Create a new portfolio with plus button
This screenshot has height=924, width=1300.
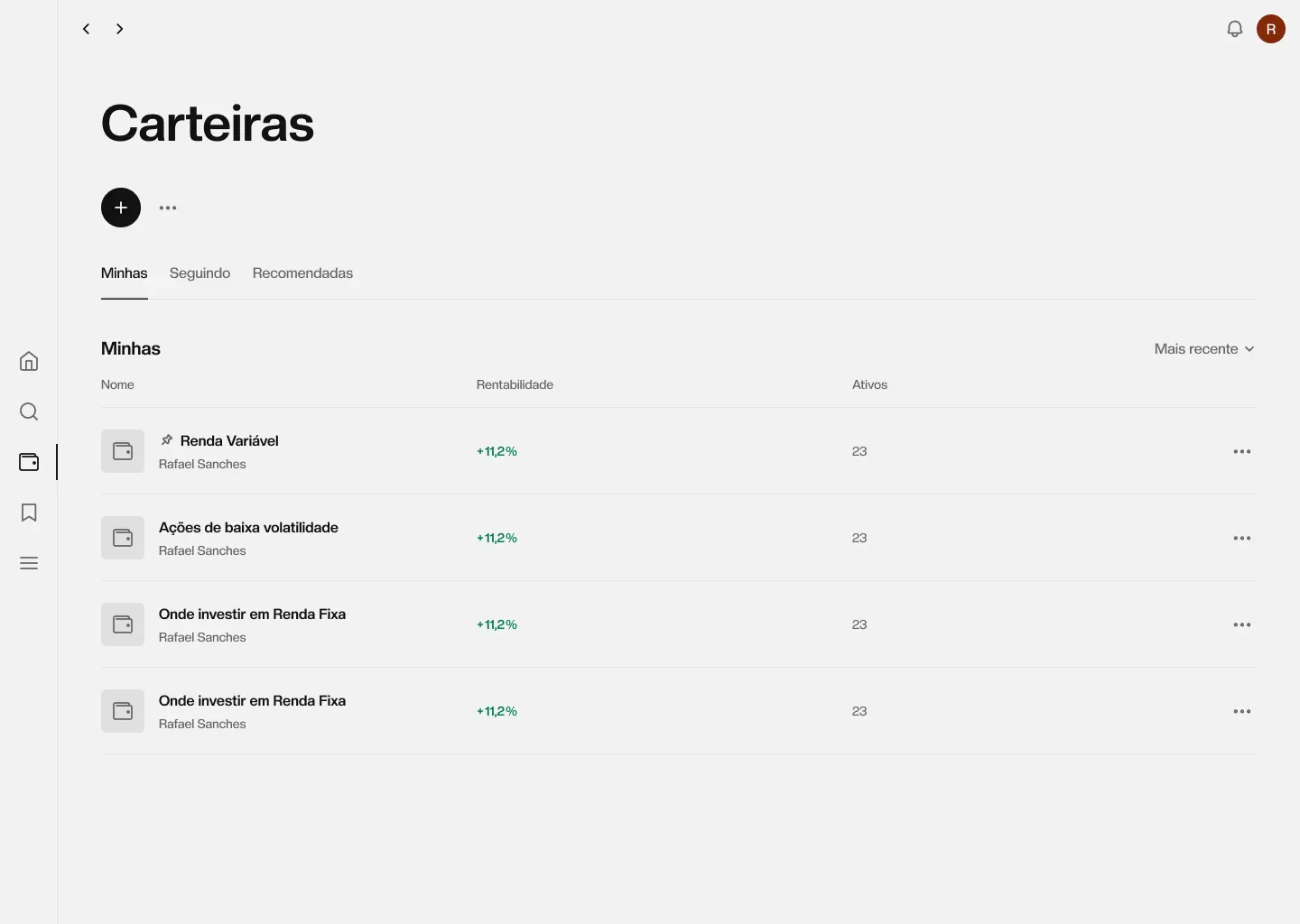(121, 208)
